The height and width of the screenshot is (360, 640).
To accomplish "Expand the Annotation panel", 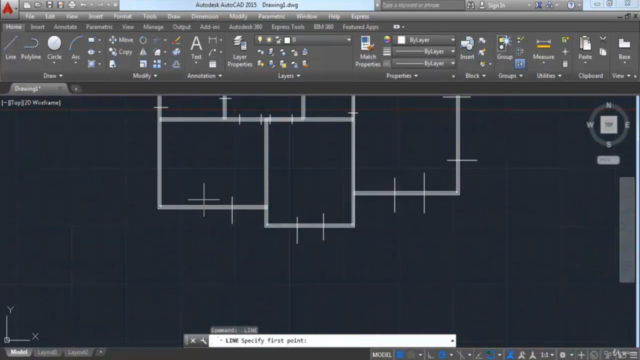I will (x=204, y=76).
